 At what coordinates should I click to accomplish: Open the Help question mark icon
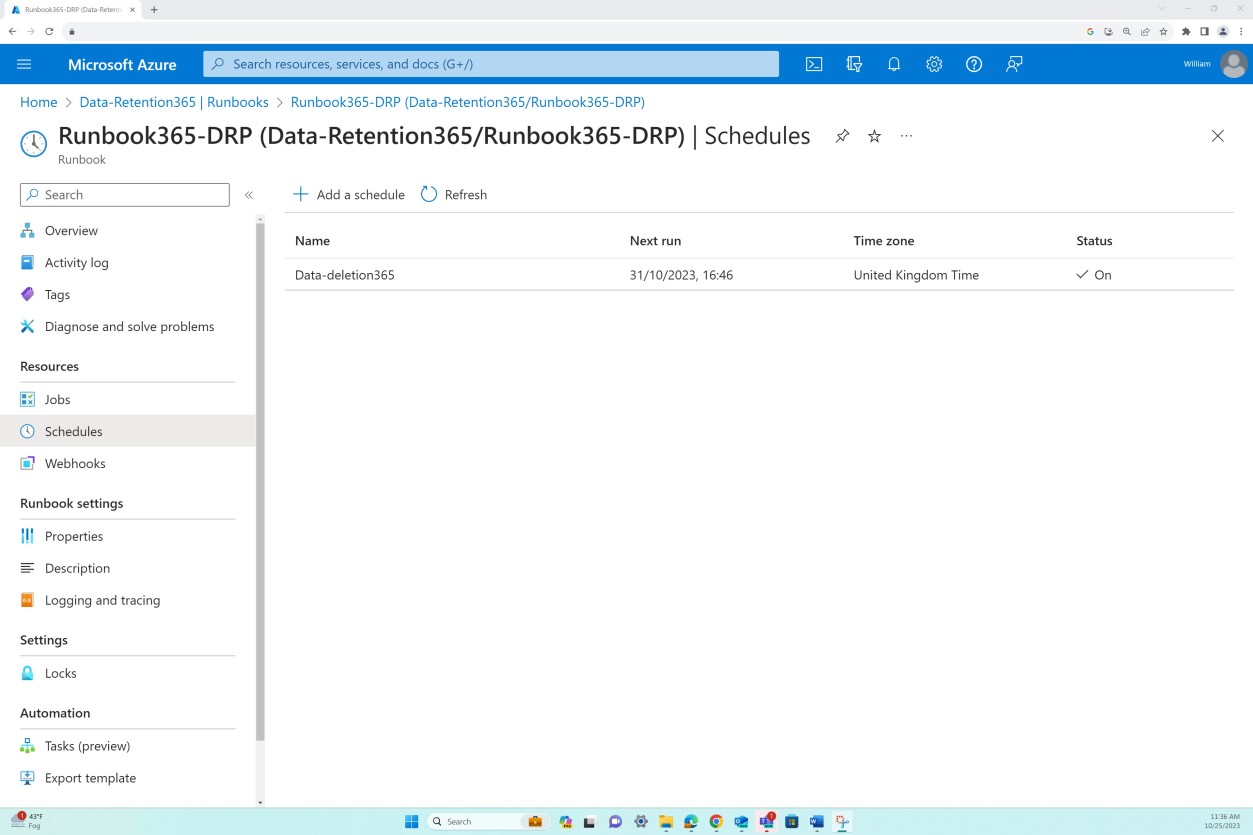[x=973, y=63]
